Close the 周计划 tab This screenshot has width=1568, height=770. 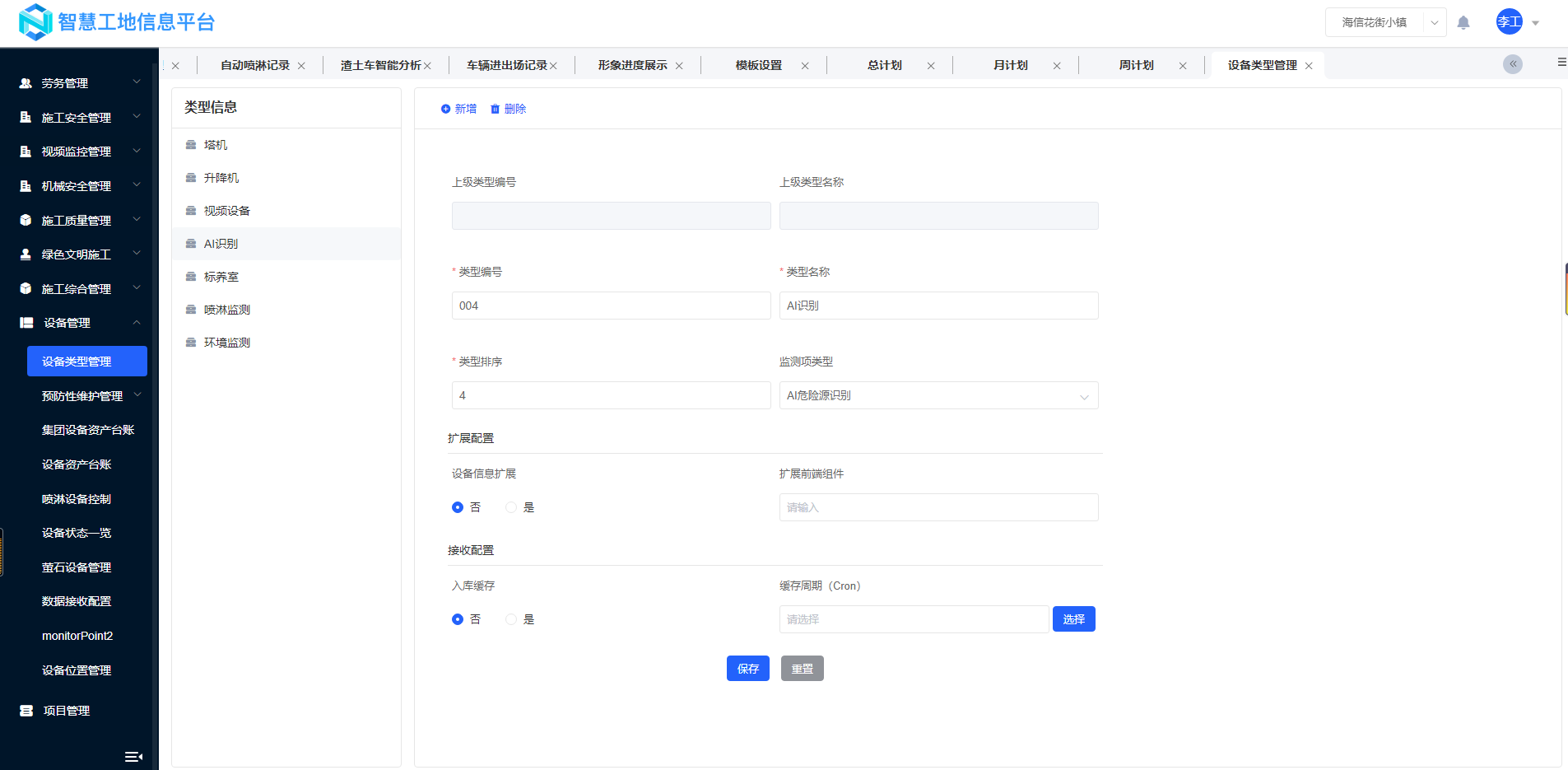click(x=1183, y=66)
